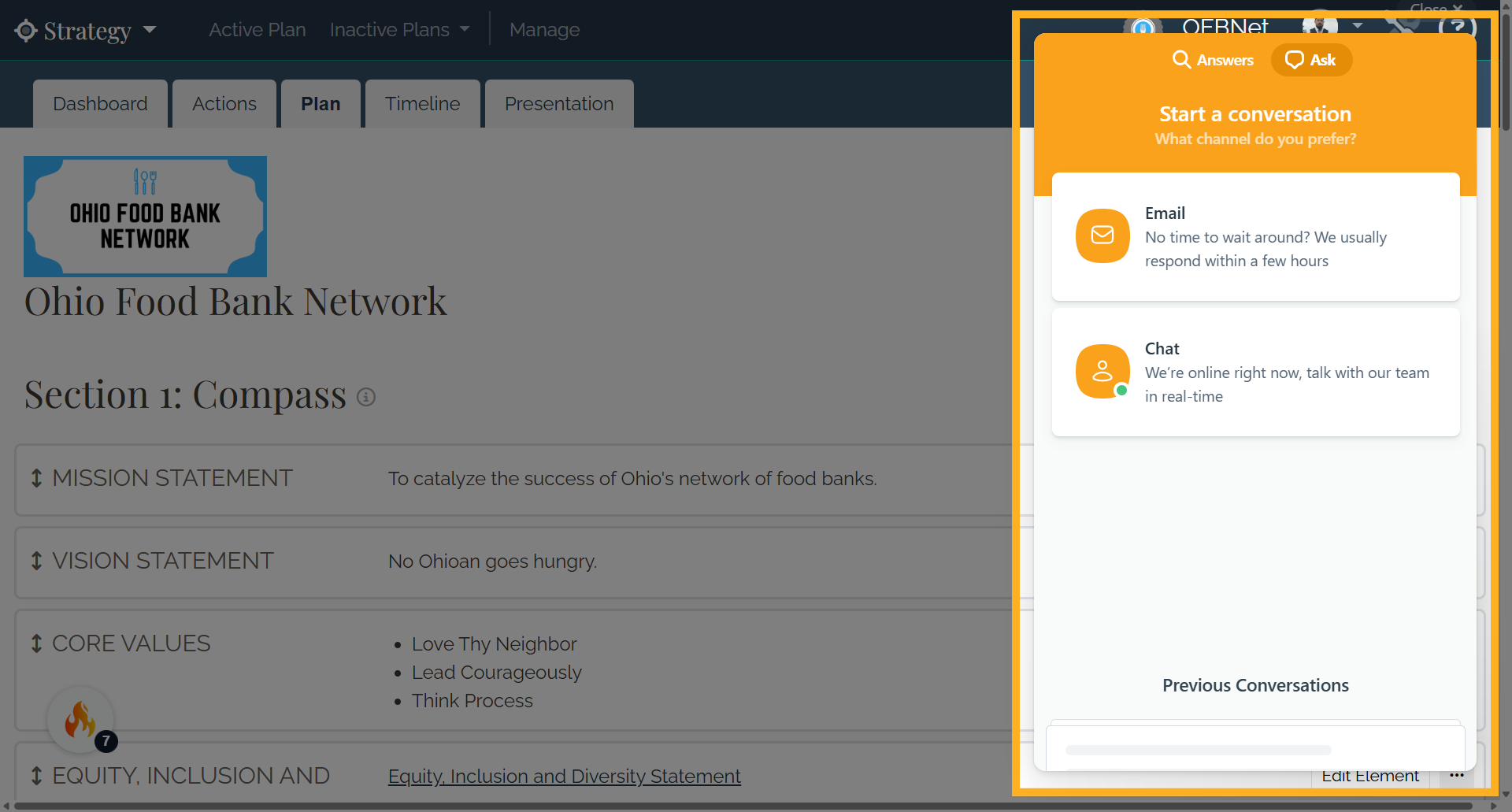The image size is (1512, 812).
Task: Click the Mission Statement text
Action: 632,479
